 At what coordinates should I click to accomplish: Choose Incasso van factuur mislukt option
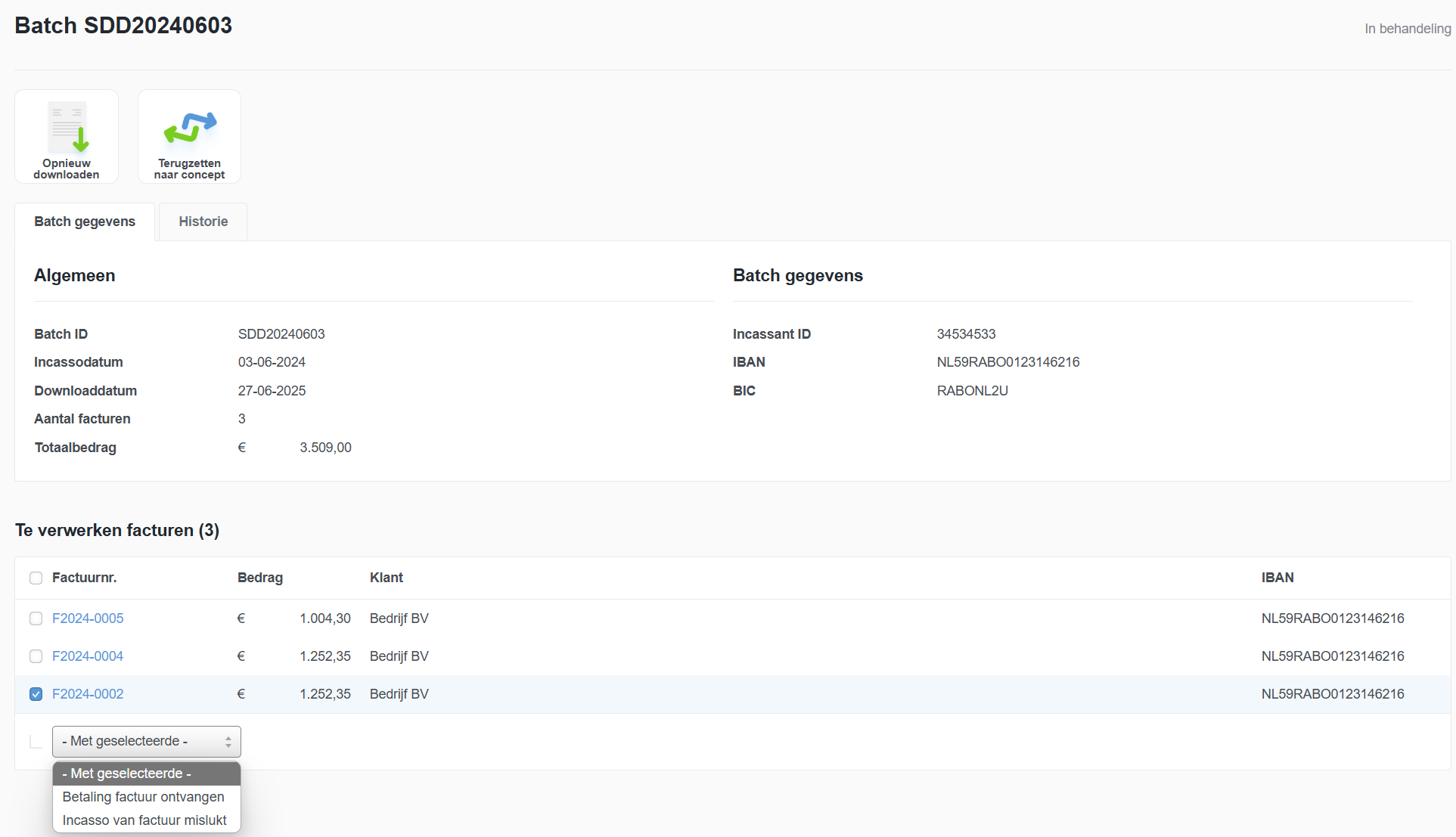click(144, 820)
